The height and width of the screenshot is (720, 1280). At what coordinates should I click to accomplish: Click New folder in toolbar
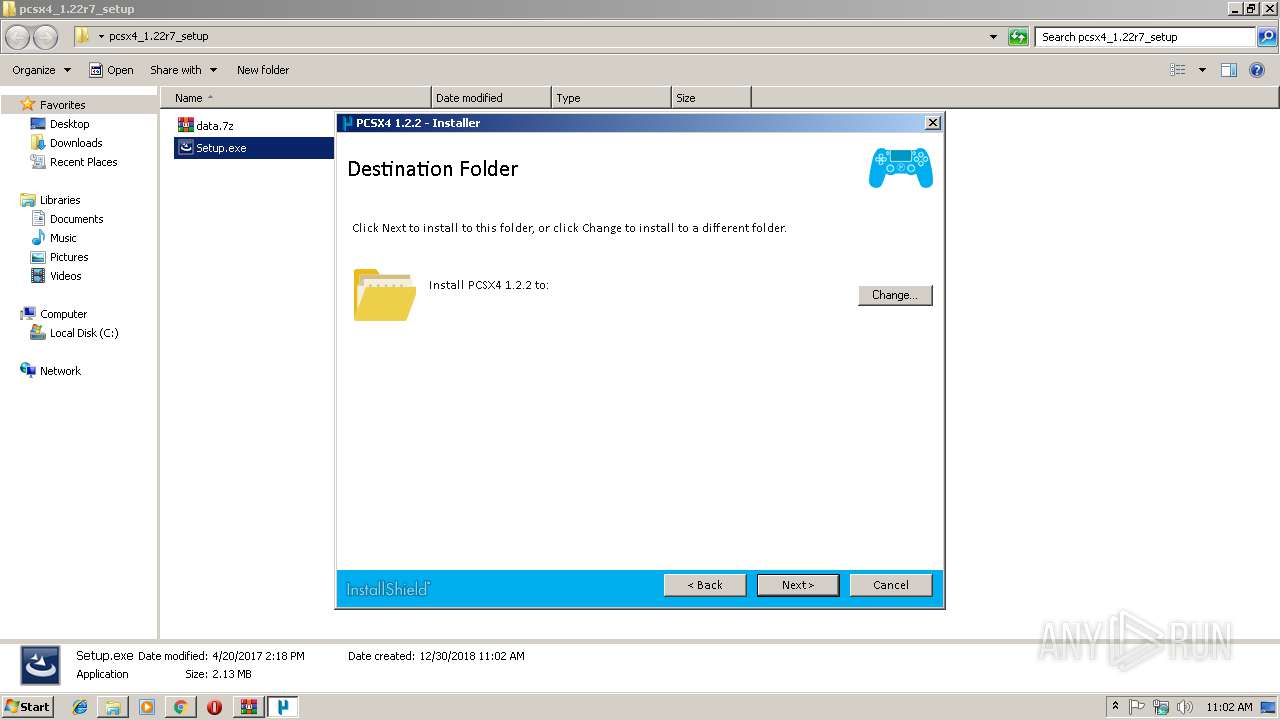[x=263, y=70]
